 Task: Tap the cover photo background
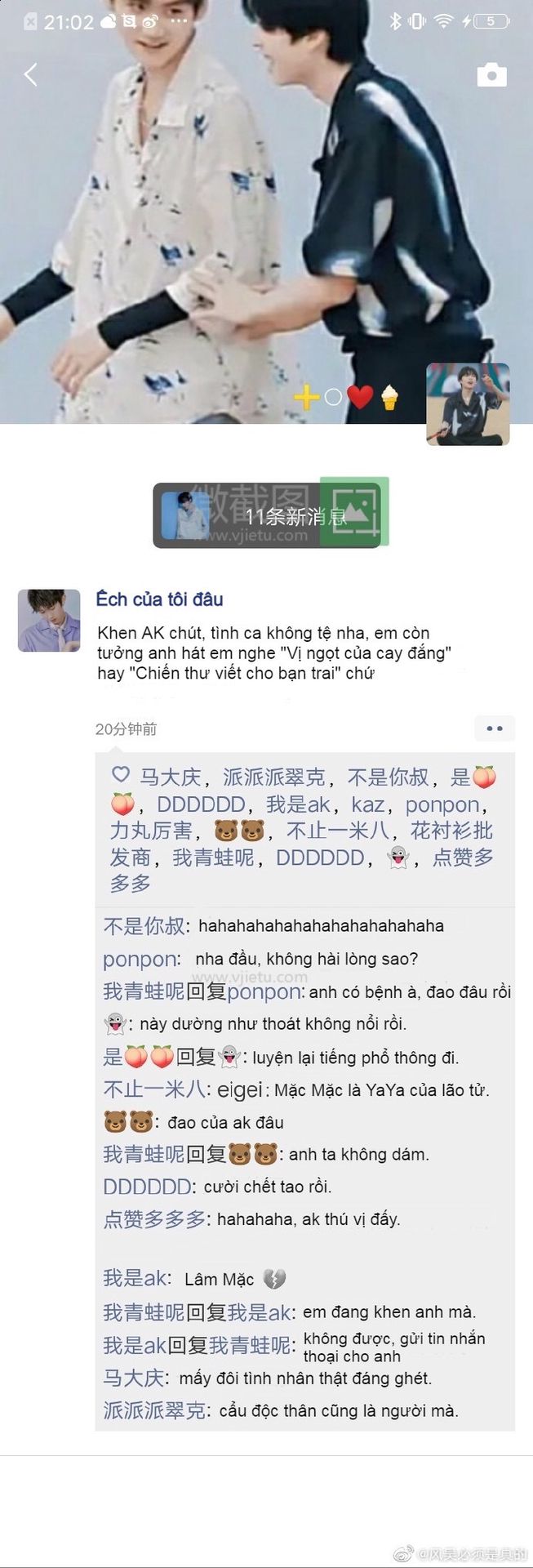[266, 212]
